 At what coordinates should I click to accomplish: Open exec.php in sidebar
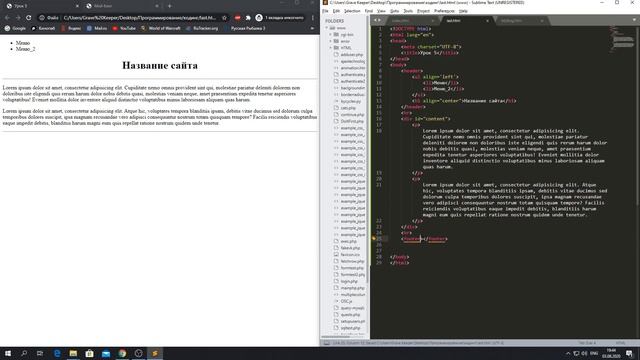(x=348, y=241)
